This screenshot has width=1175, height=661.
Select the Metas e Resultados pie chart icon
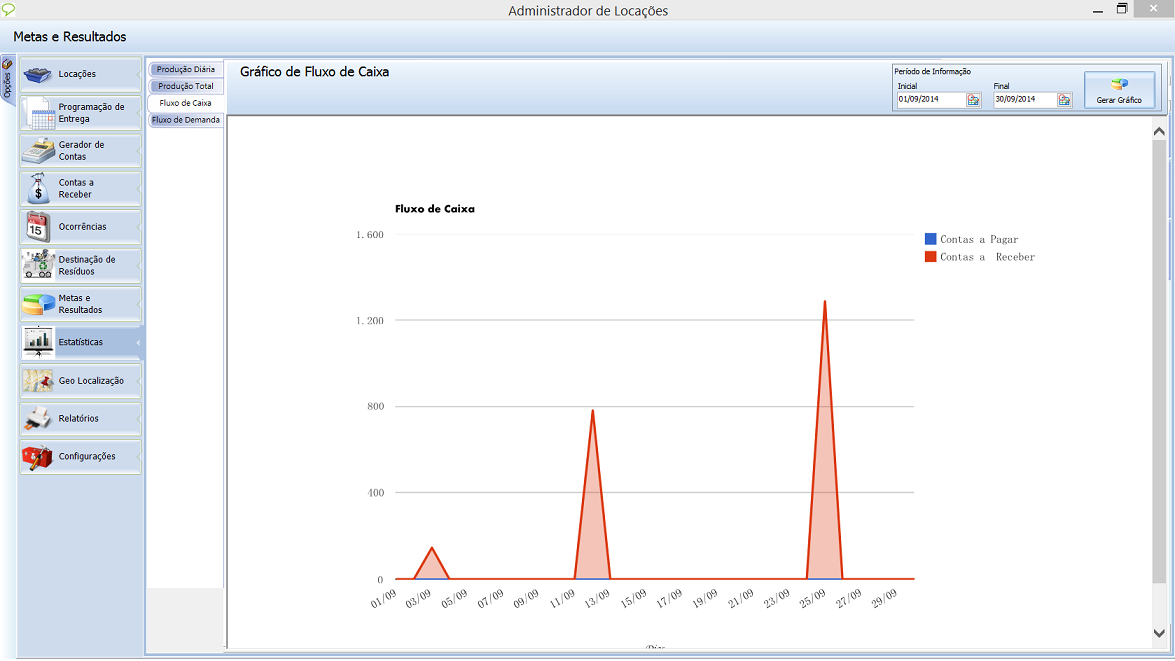coord(38,304)
